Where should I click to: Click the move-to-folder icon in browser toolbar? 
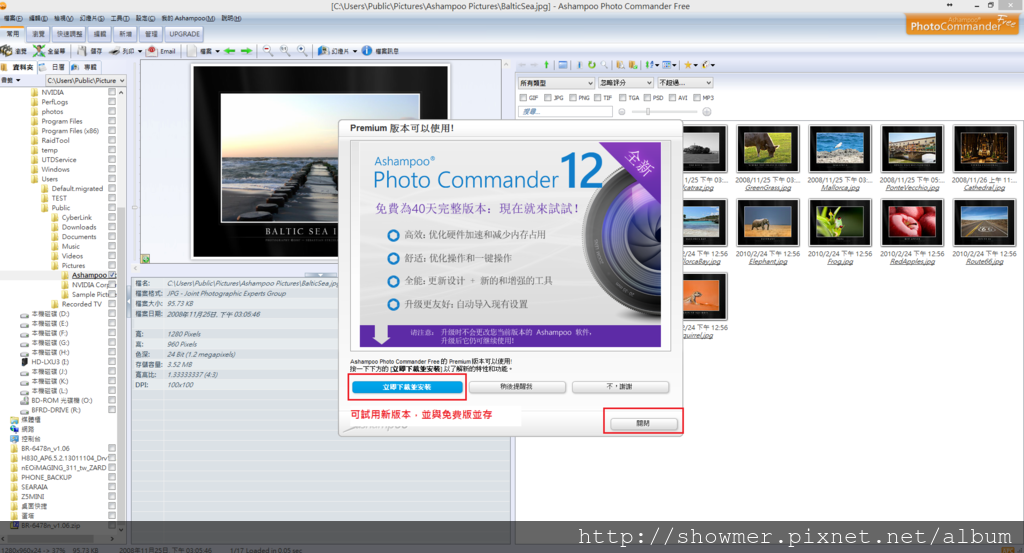[633, 65]
